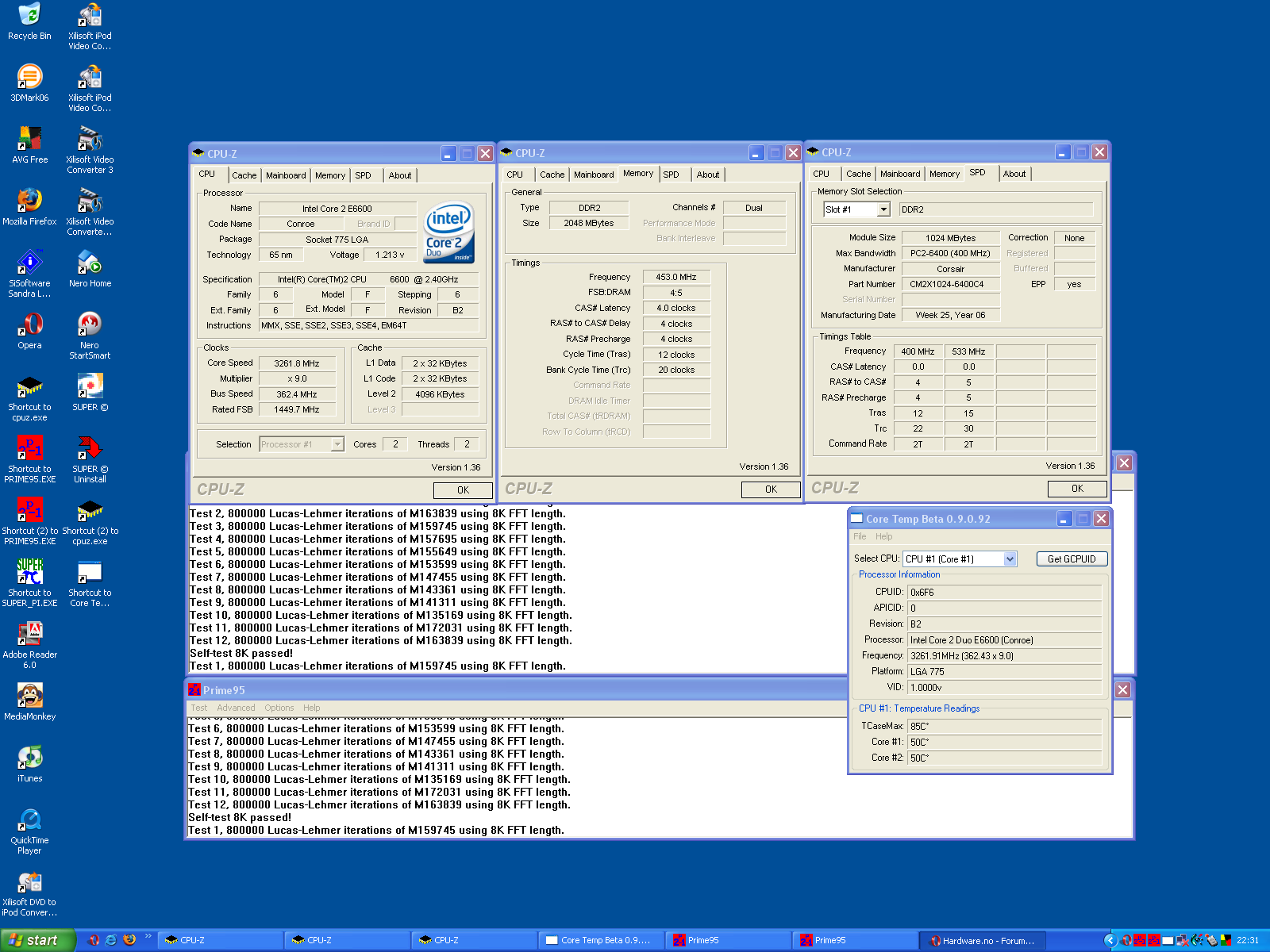Select the Nero Home desktop icon
The height and width of the screenshot is (952, 1270).
[x=90, y=270]
